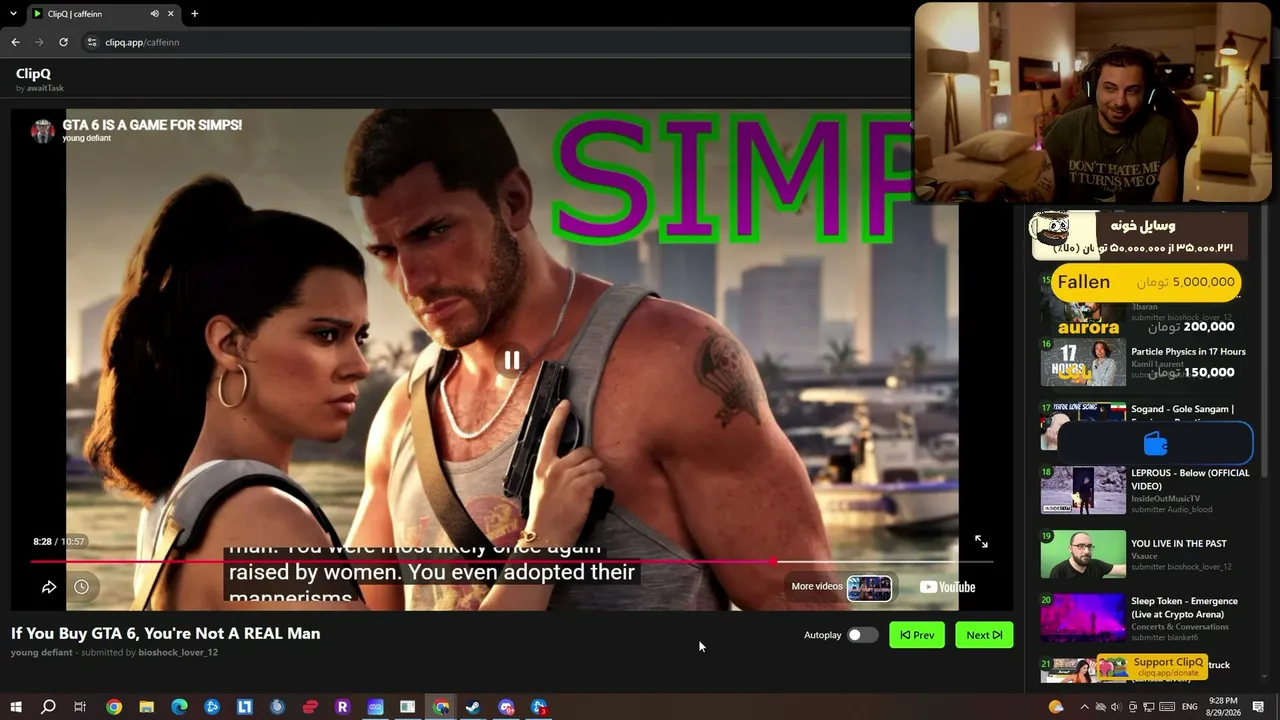Click the site info icon in the address bar
Image resolution: width=1280 pixels, height=720 pixels.
pos(91,42)
